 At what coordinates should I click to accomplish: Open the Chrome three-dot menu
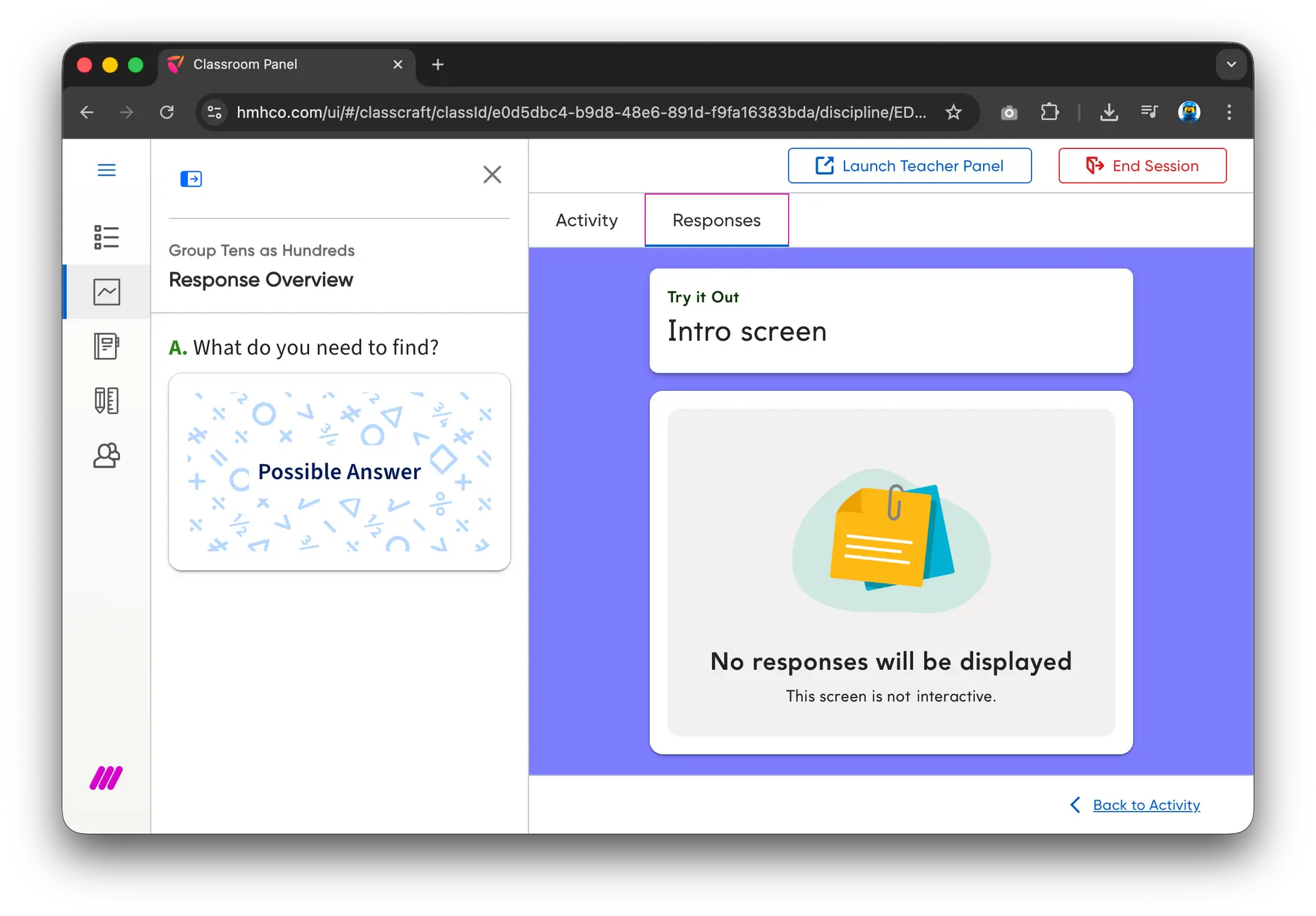pos(1229,112)
